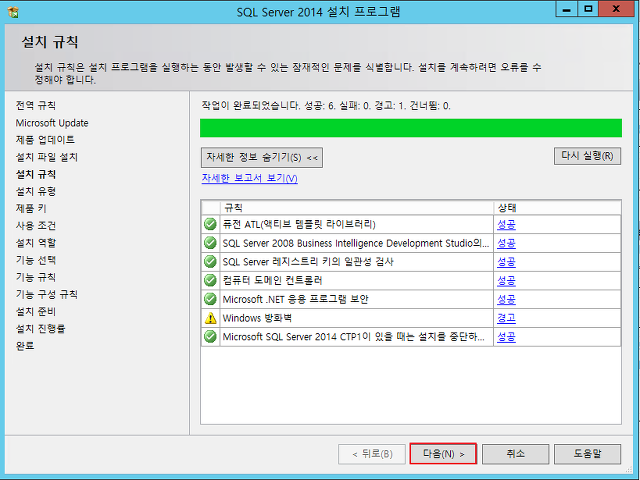
Task: Select the 사용 조건 step
Action: click(x=36, y=226)
